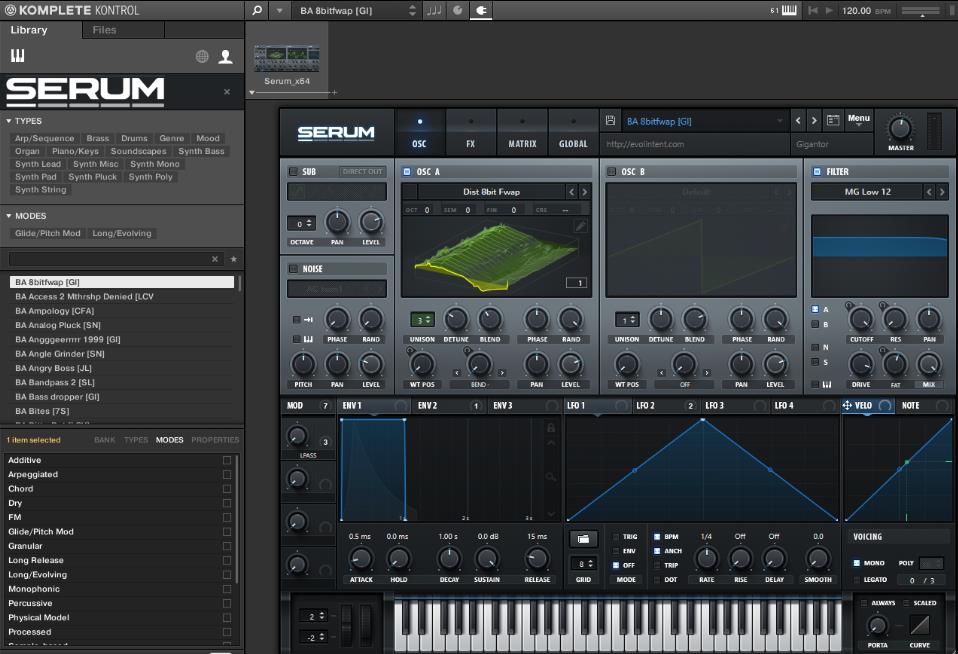Enable the SUB oscillator
This screenshot has height=654, width=958.
point(293,172)
